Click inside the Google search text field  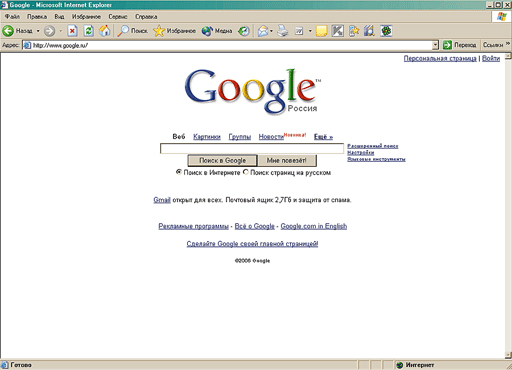[x=252, y=148]
